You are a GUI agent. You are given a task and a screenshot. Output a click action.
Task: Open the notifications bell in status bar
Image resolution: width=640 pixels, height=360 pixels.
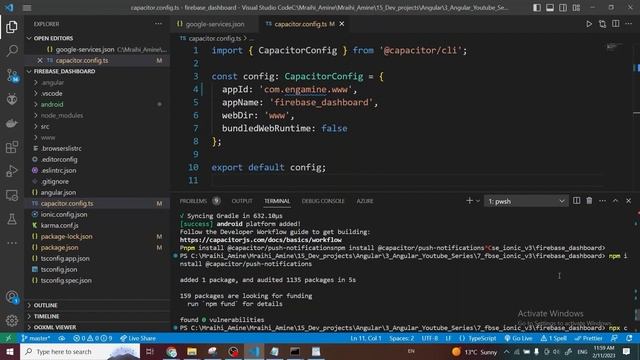pos(629,338)
